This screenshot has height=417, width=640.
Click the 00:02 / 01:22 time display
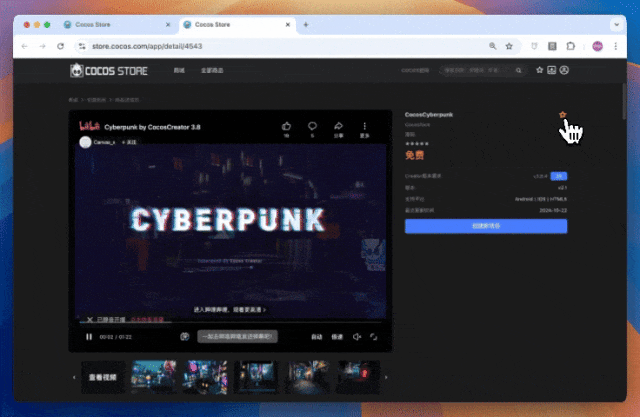116,337
